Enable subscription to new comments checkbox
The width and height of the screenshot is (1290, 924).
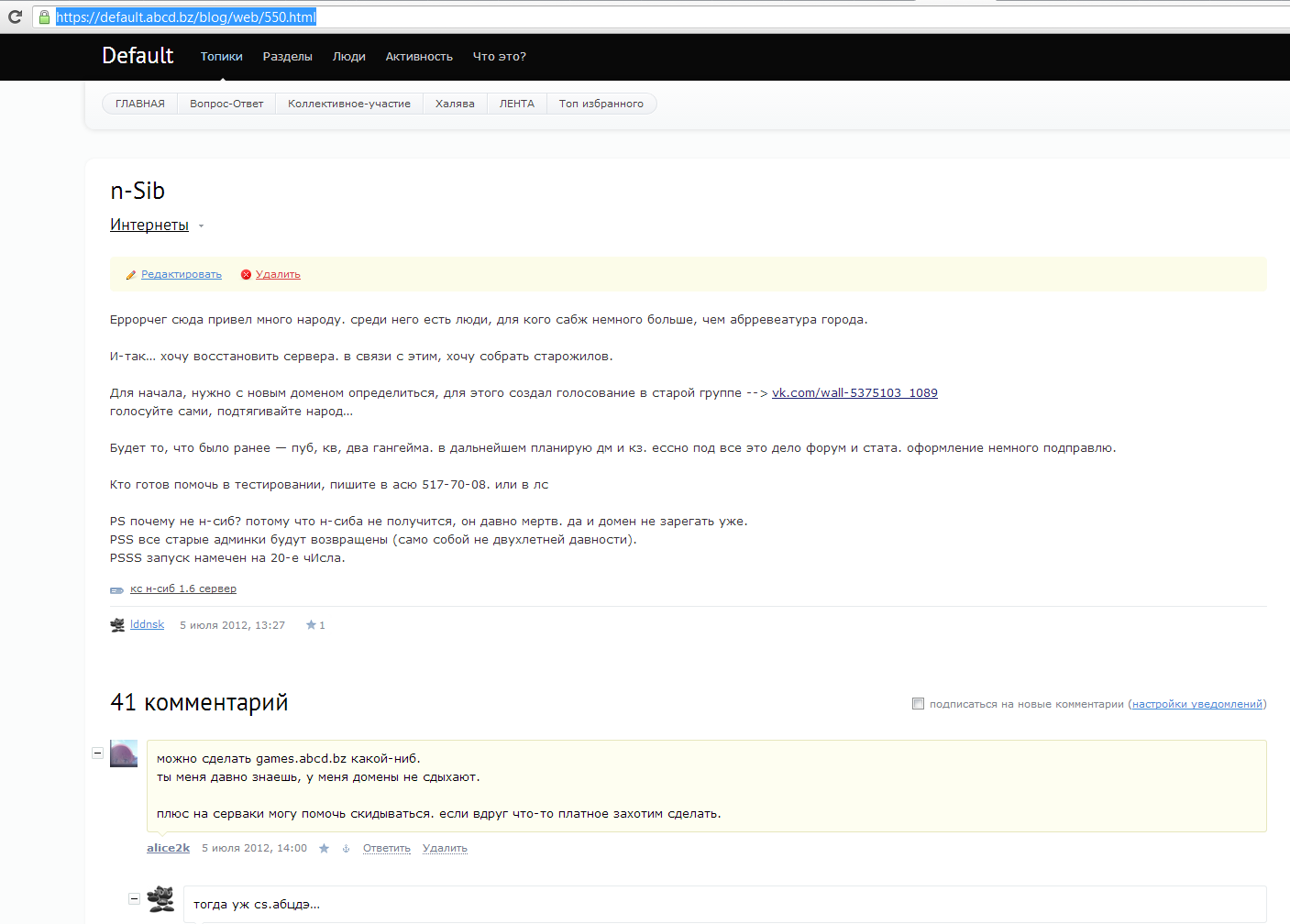[x=918, y=704]
